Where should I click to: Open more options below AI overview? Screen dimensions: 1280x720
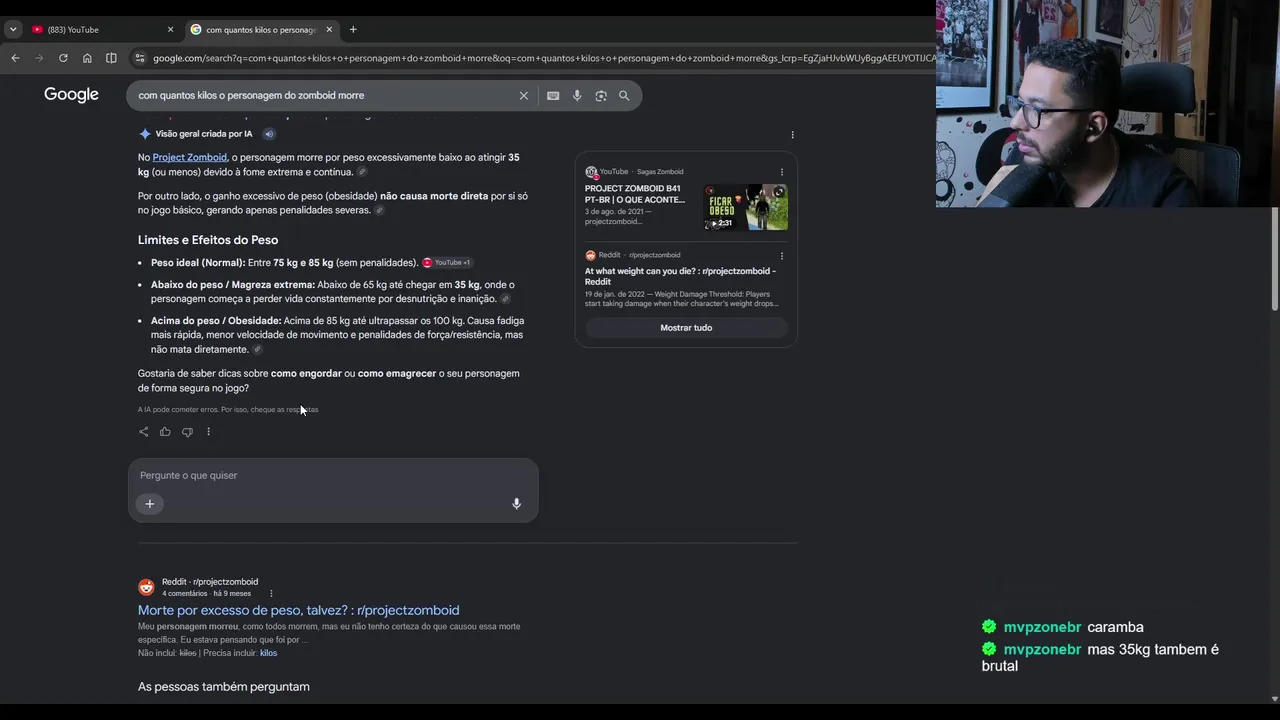point(208,432)
